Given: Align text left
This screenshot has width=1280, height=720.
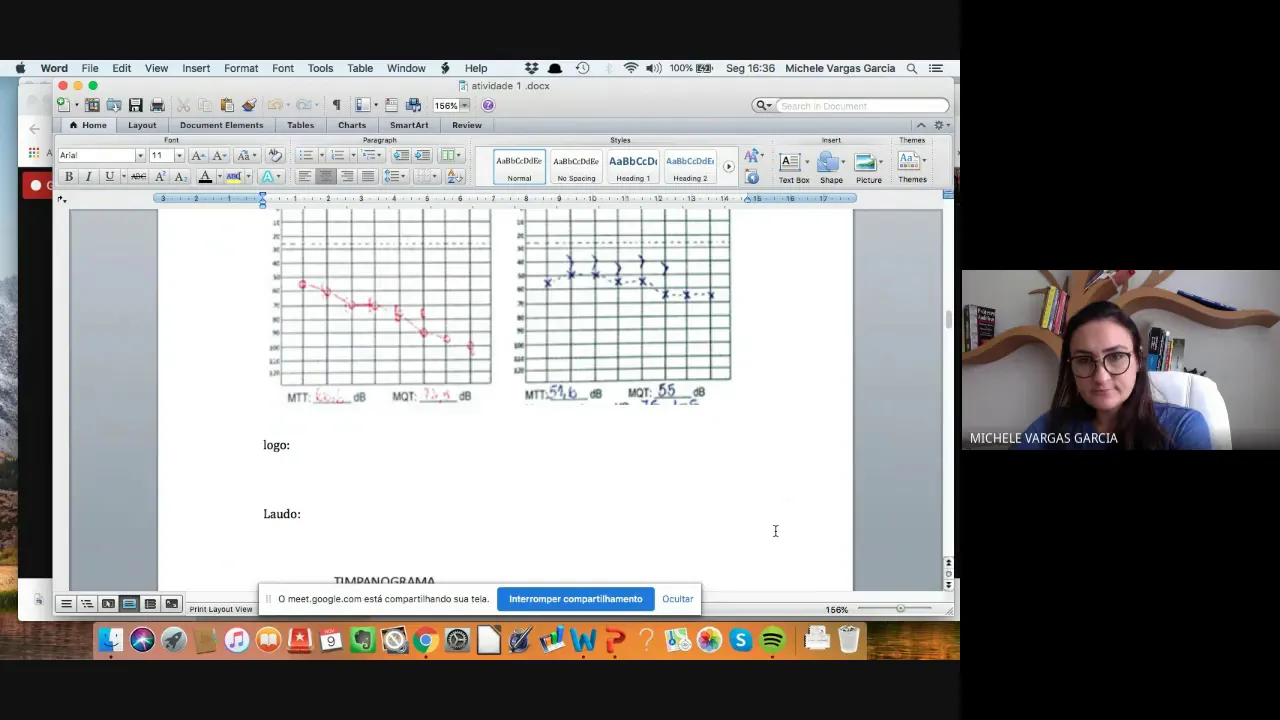Looking at the screenshot, I should click(x=304, y=176).
